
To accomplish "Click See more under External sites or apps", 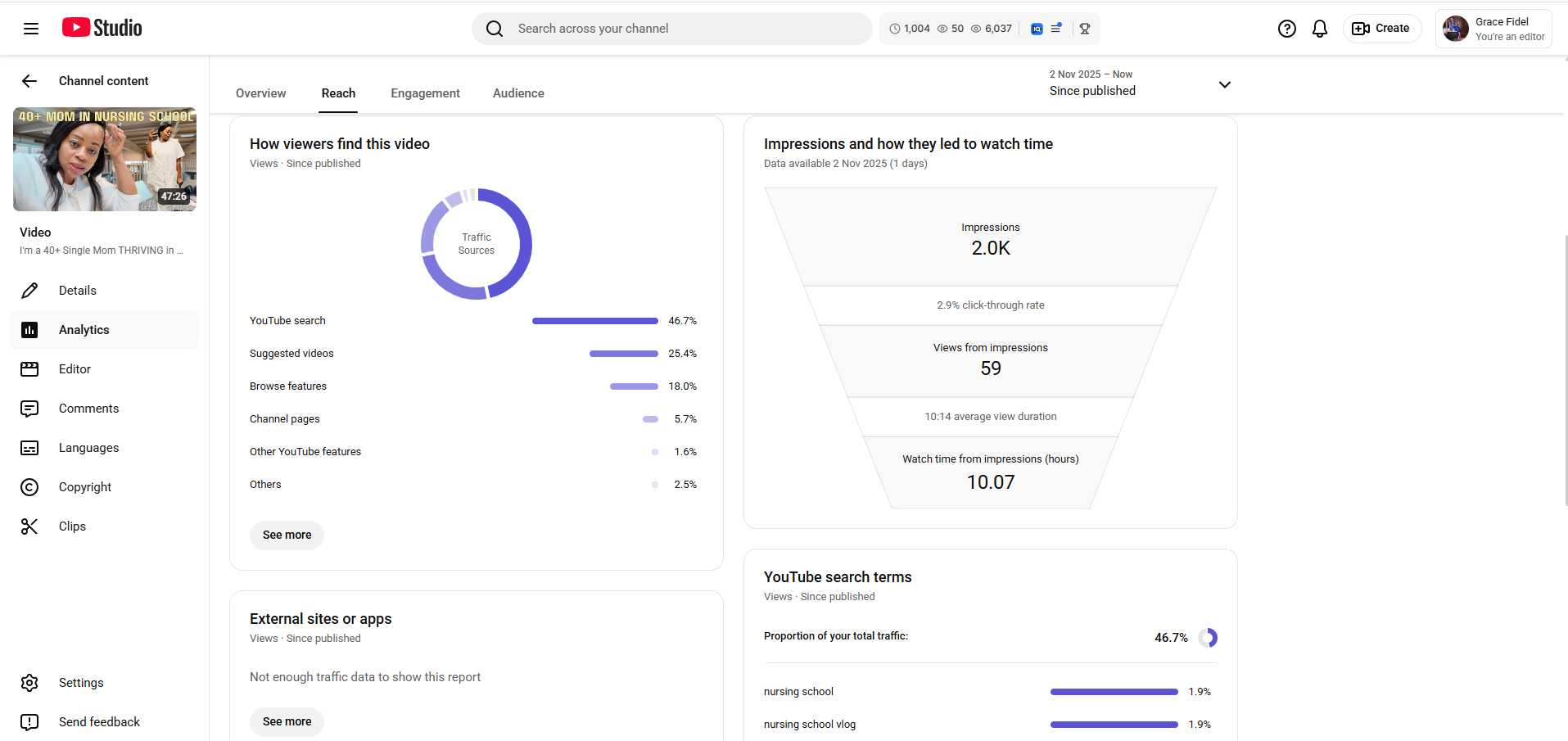I will pos(287,721).
